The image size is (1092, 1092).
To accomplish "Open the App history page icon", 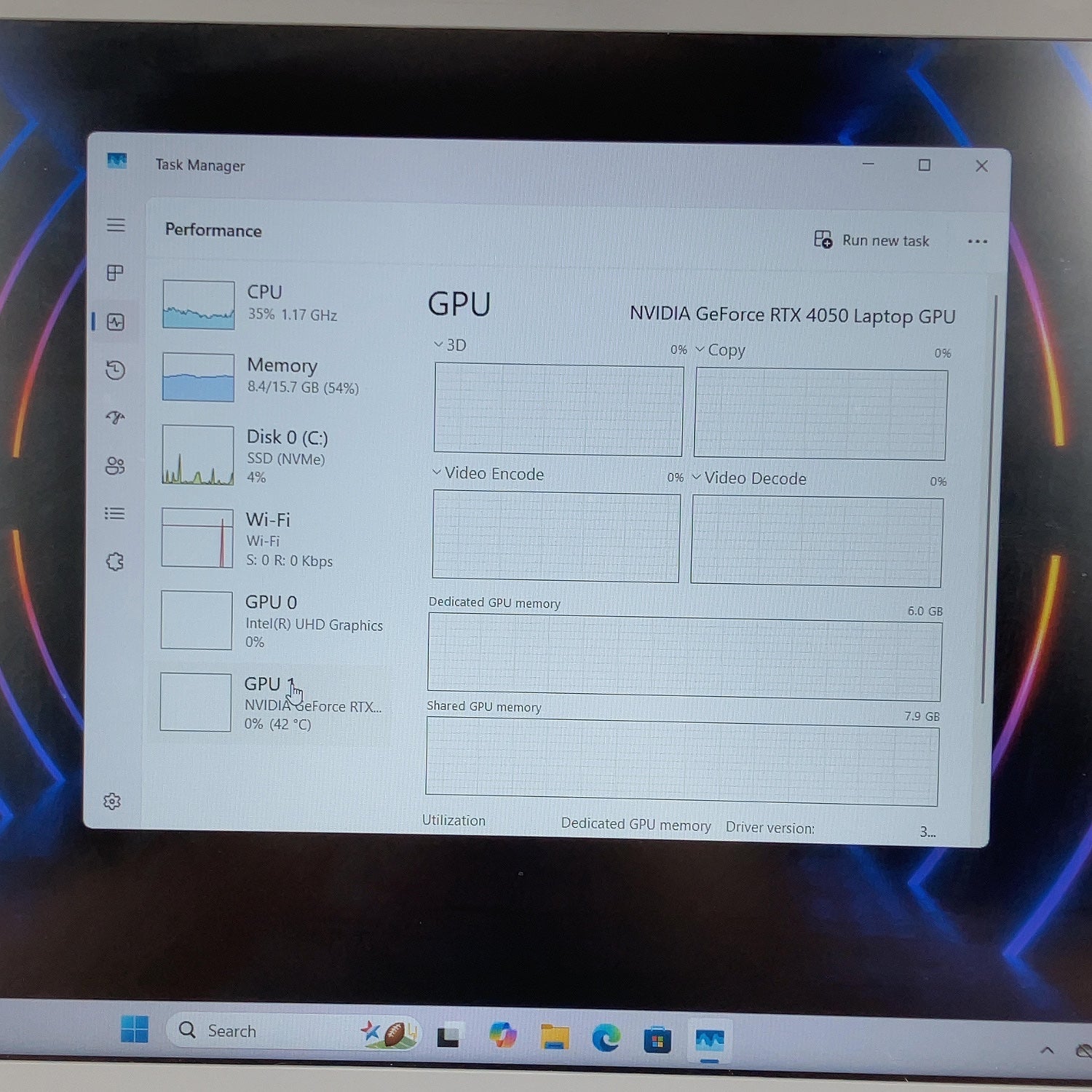I will (x=115, y=370).
